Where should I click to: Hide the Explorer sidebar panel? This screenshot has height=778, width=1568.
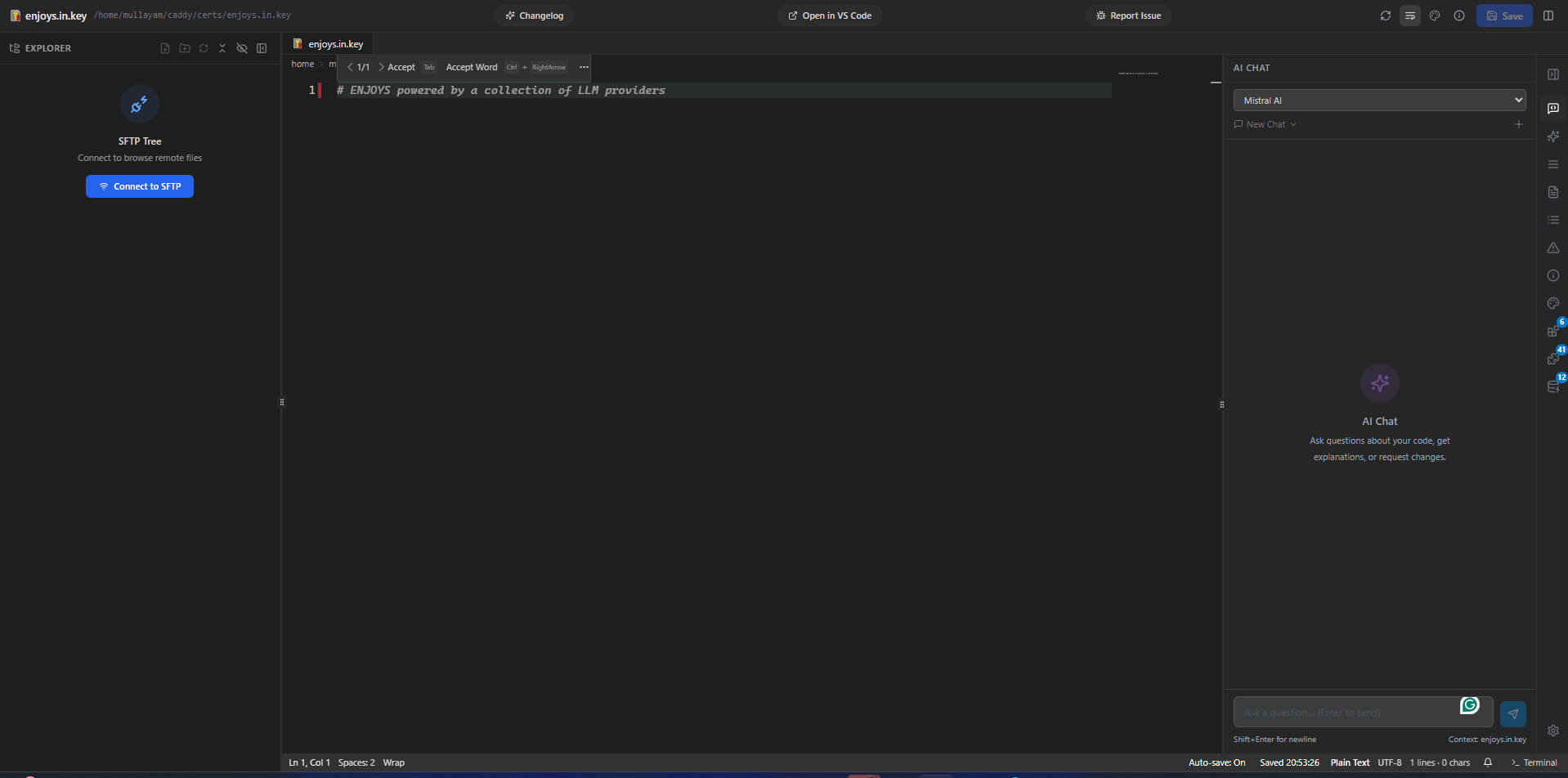point(262,48)
